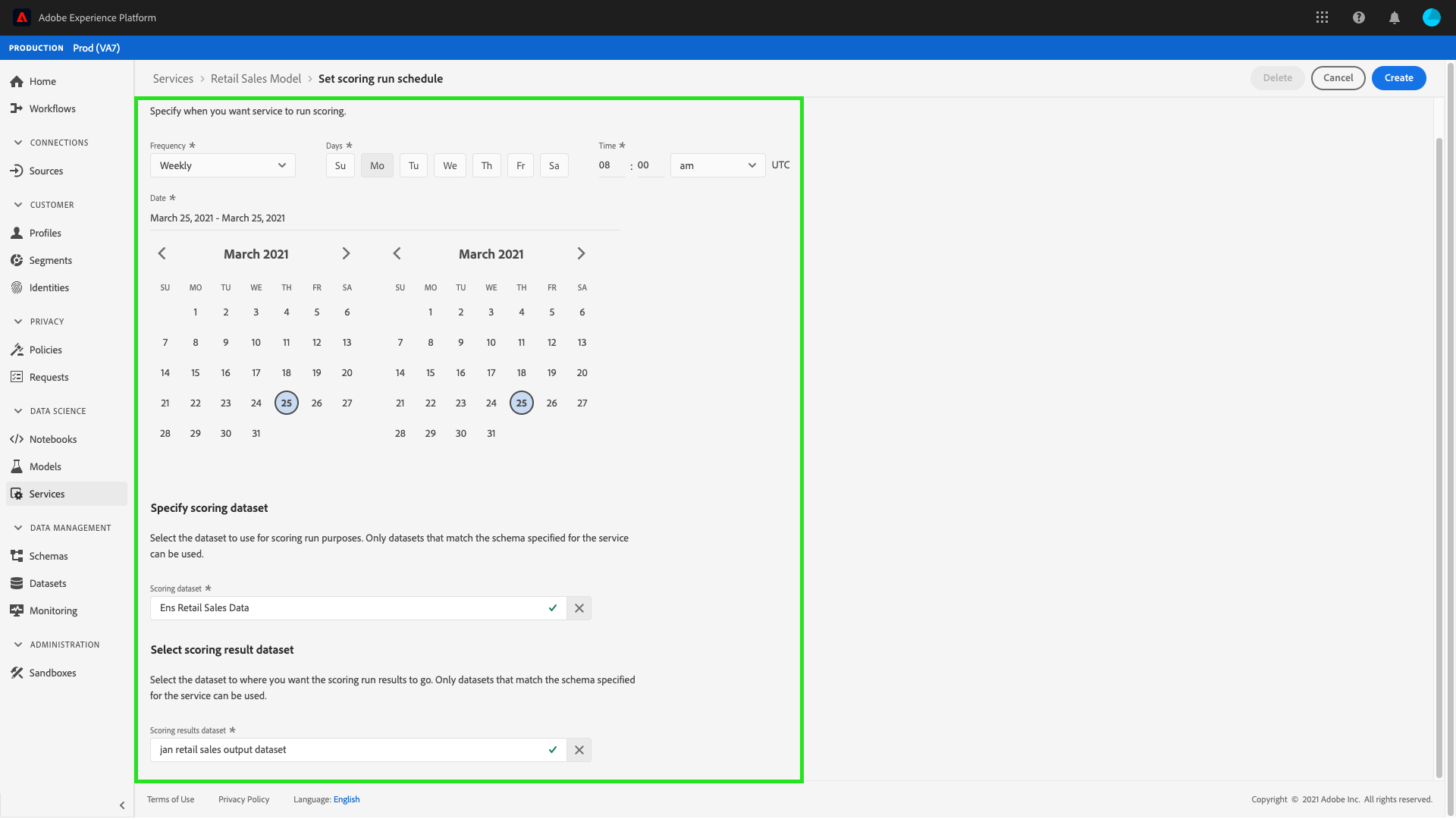Open the Frequency Weekly dropdown
This screenshot has width=1456, height=819.
pyautogui.click(x=222, y=165)
